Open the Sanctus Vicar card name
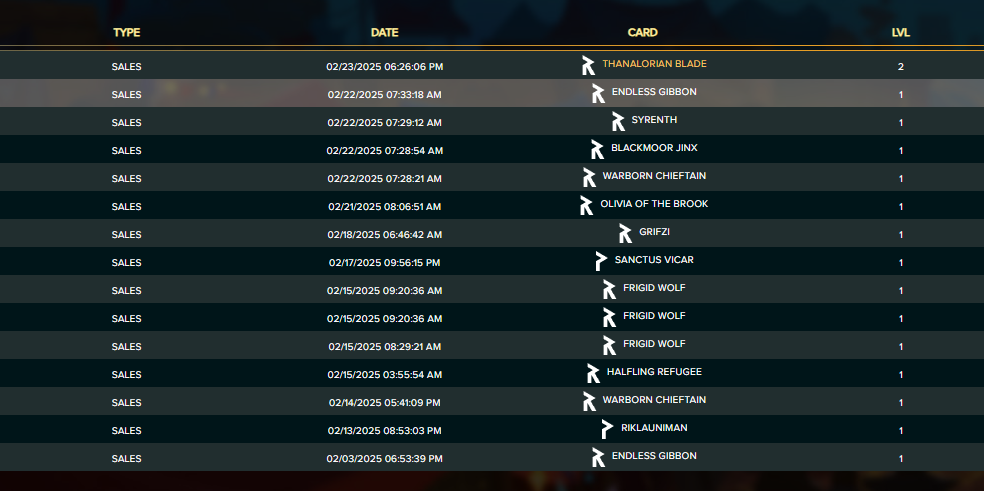The height and width of the screenshot is (491, 984). 655,260
